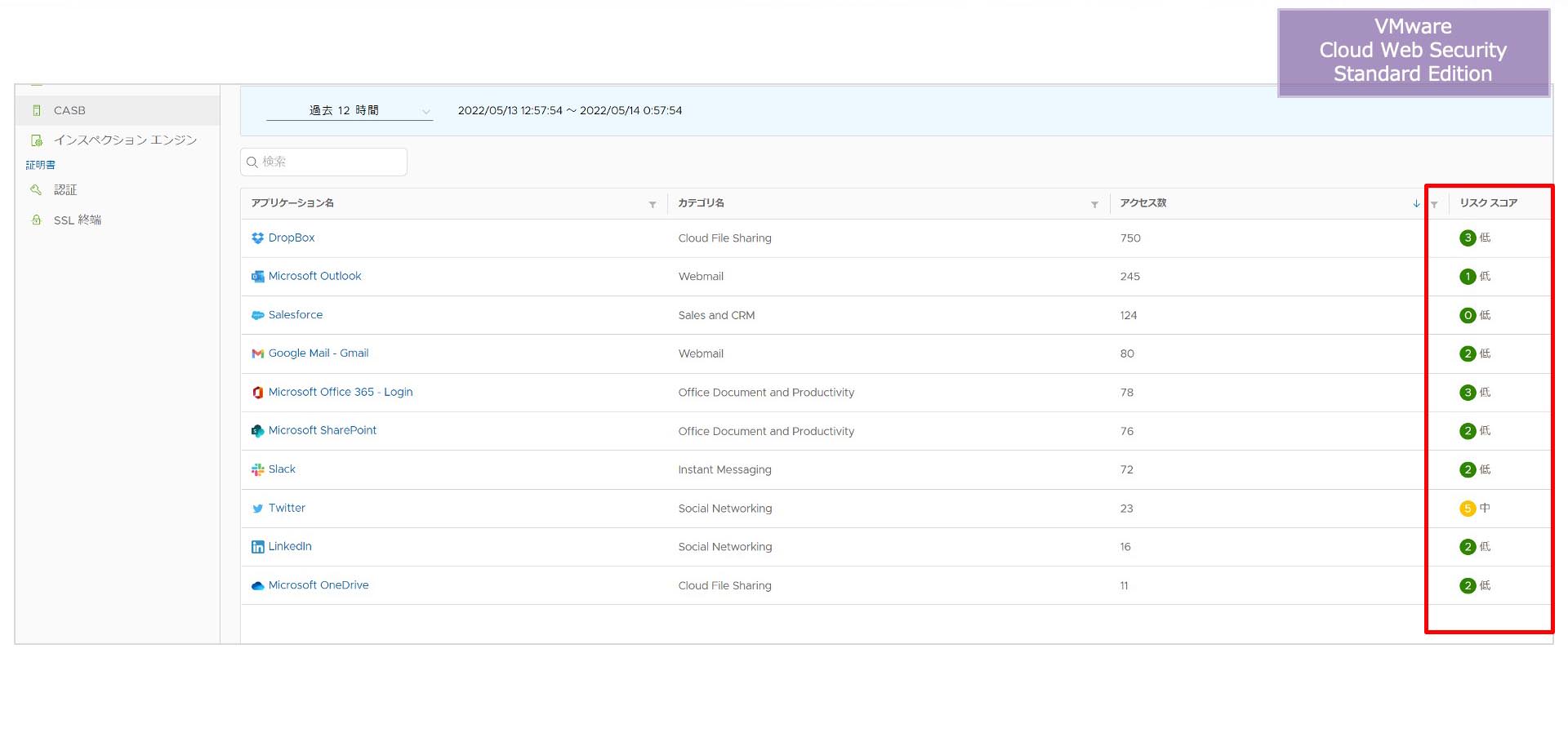The width and height of the screenshot is (1568, 751).
Task: Click the Gmail envelope icon
Action: click(257, 353)
